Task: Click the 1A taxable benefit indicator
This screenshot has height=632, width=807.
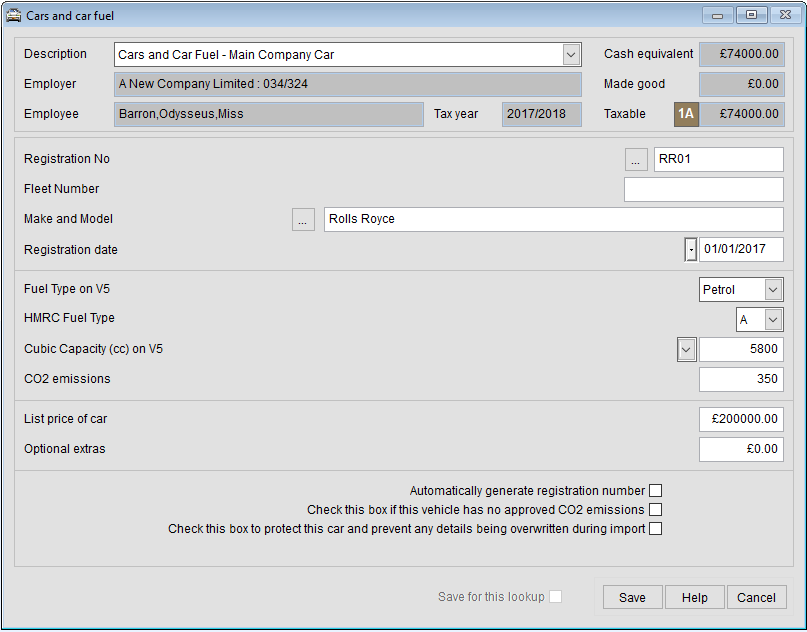Action: 686,114
